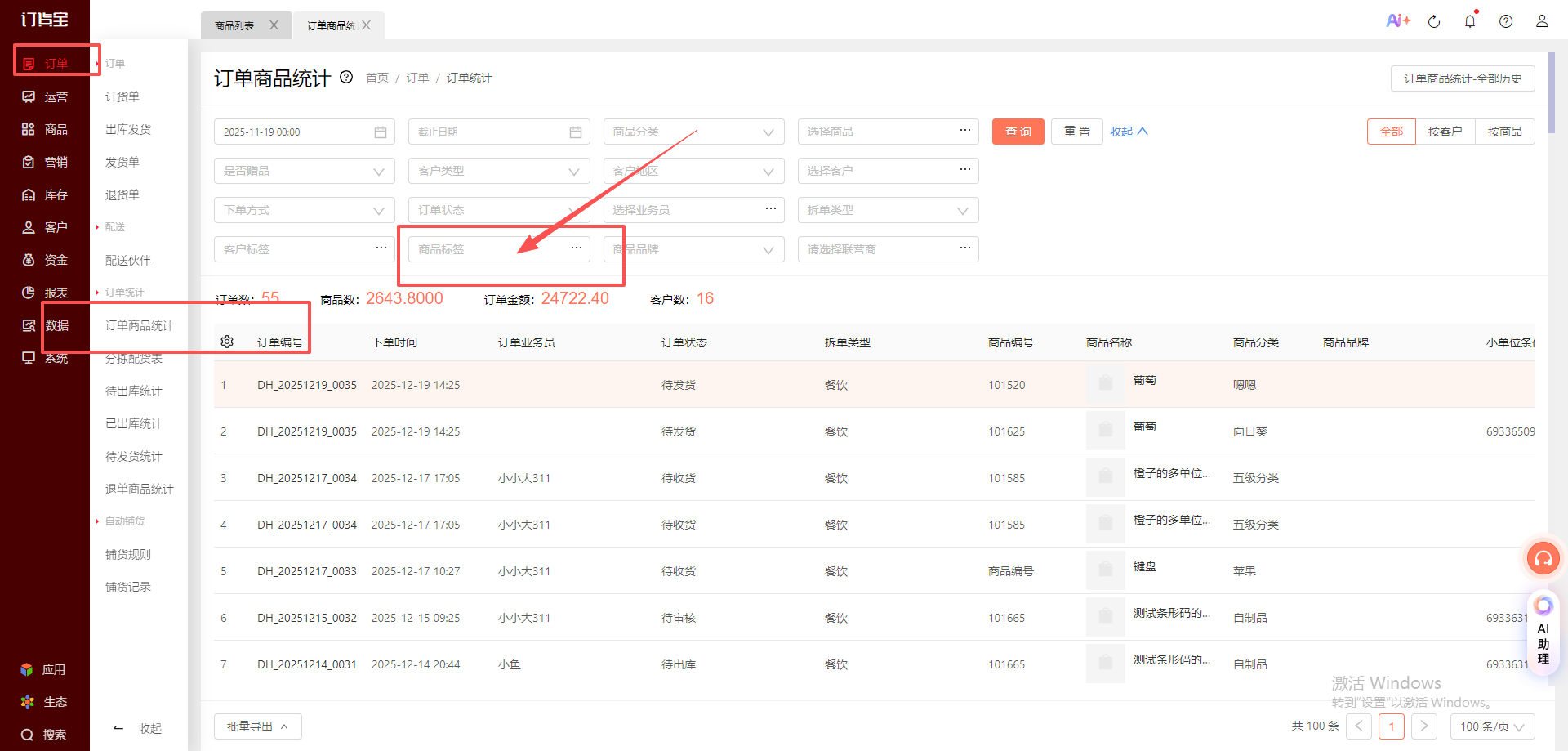Click the 首页 breadcrumb link
This screenshot has height=751, width=1568.
(x=377, y=78)
